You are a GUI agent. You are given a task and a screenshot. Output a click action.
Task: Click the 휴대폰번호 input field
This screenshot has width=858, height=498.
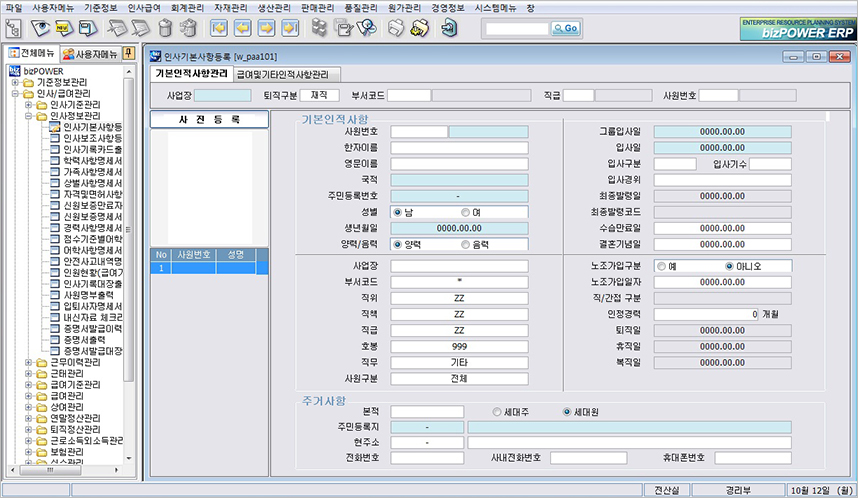(752, 458)
